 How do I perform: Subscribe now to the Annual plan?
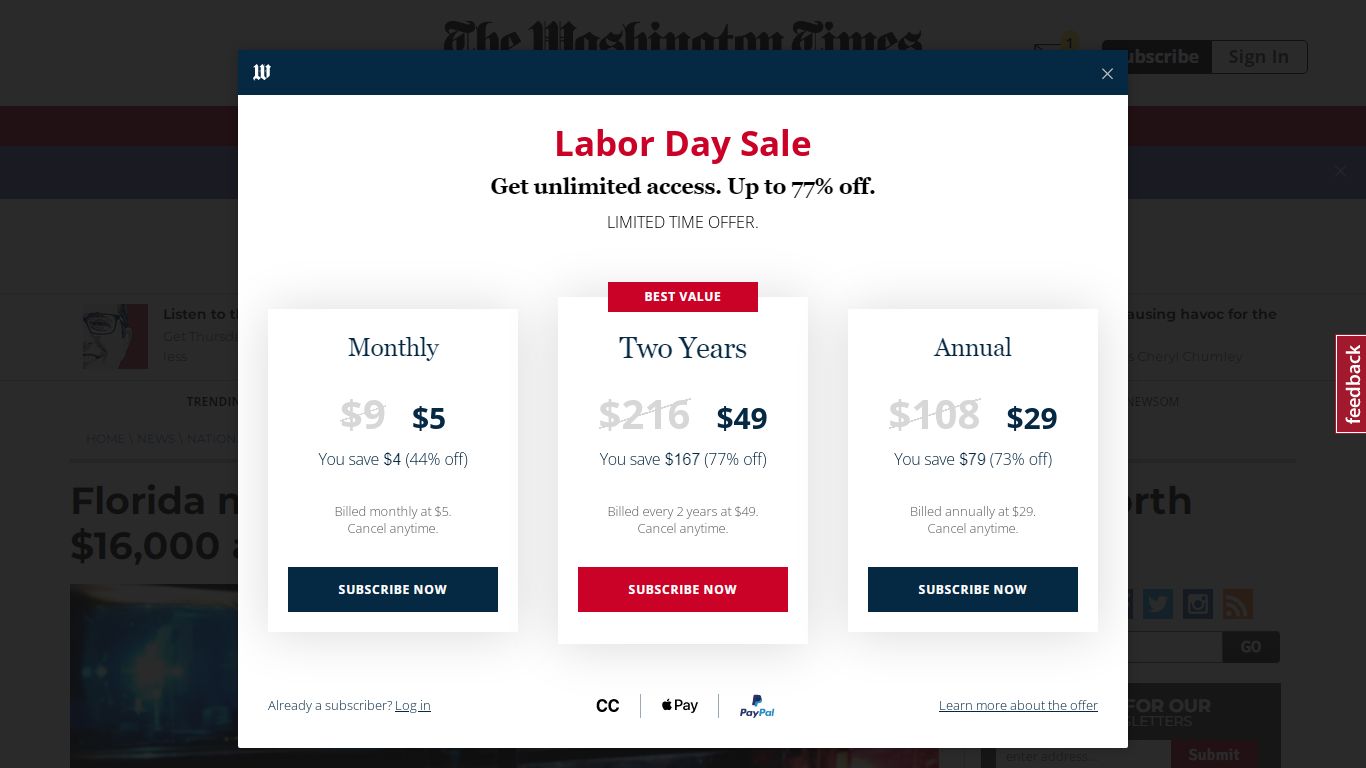click(x=973, y=589)
